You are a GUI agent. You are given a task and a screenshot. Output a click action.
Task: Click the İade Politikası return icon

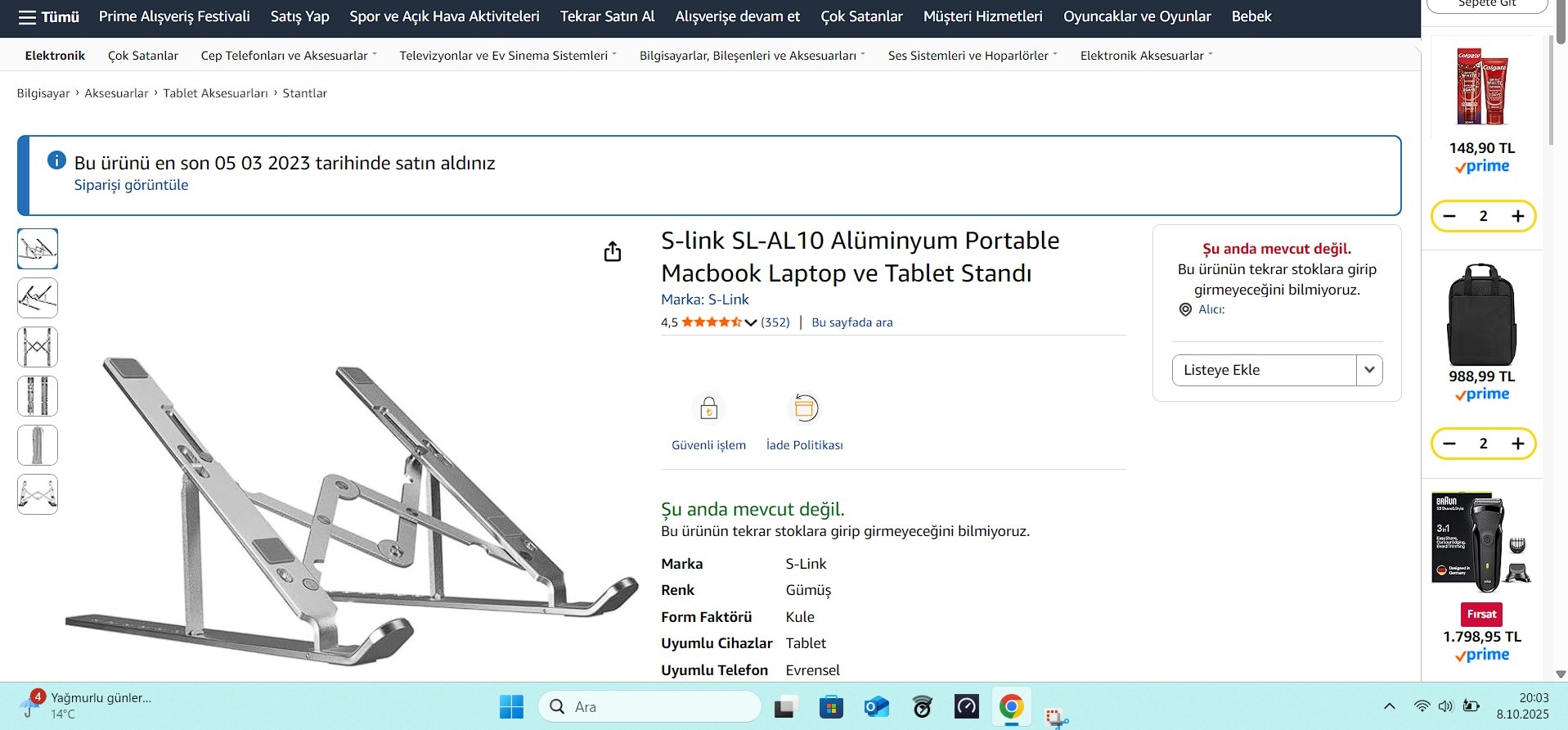click(805, 408)
